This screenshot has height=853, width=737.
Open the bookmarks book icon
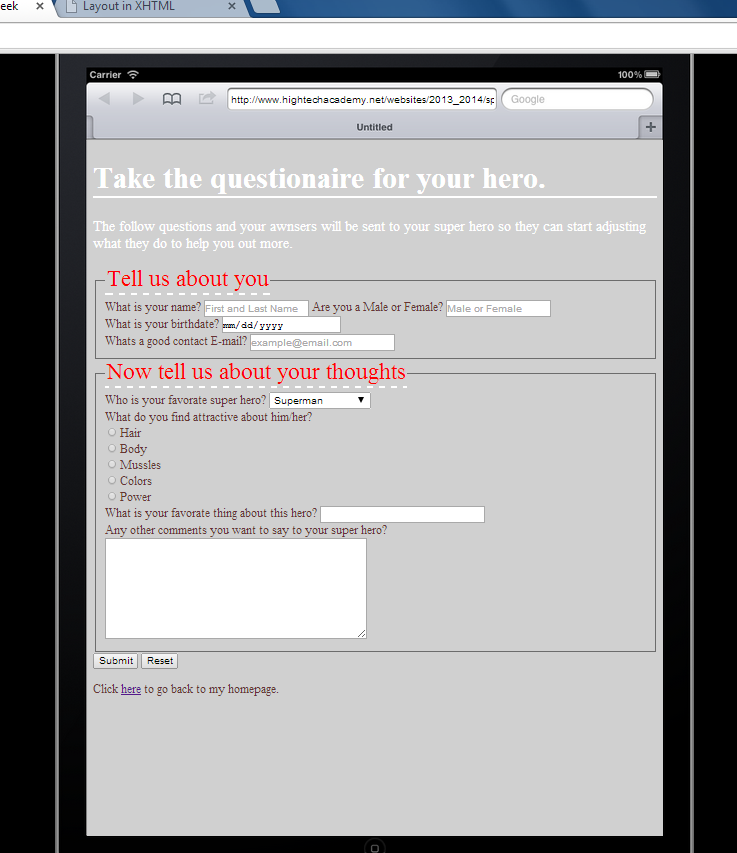(x=172, y=99)
